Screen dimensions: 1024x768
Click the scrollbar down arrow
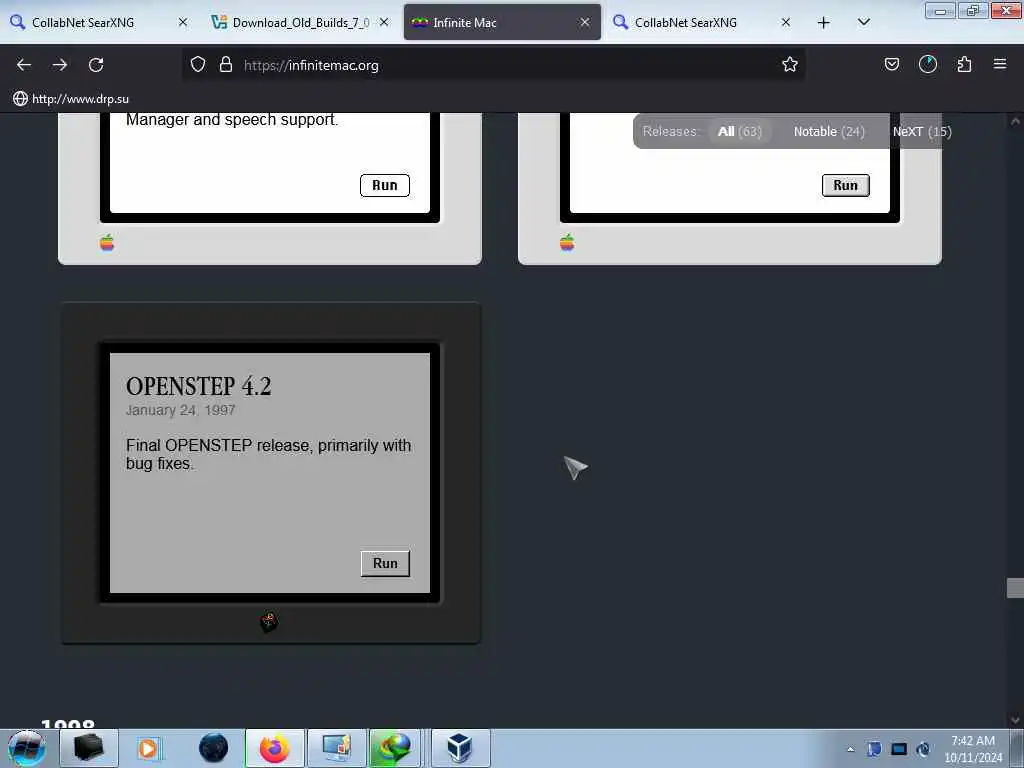point(1015,720)
